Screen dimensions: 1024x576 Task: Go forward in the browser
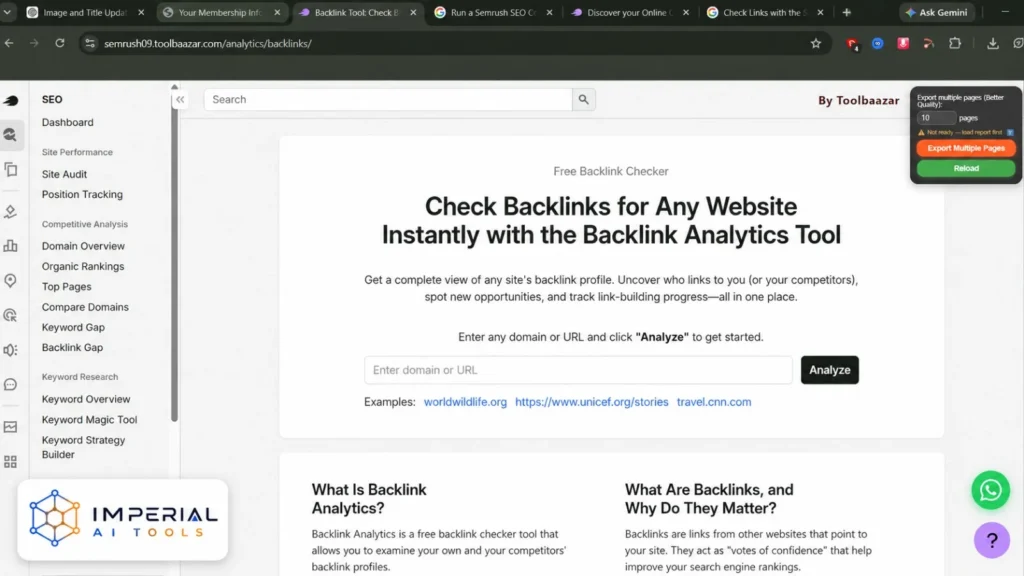click(x=34, y=43)
